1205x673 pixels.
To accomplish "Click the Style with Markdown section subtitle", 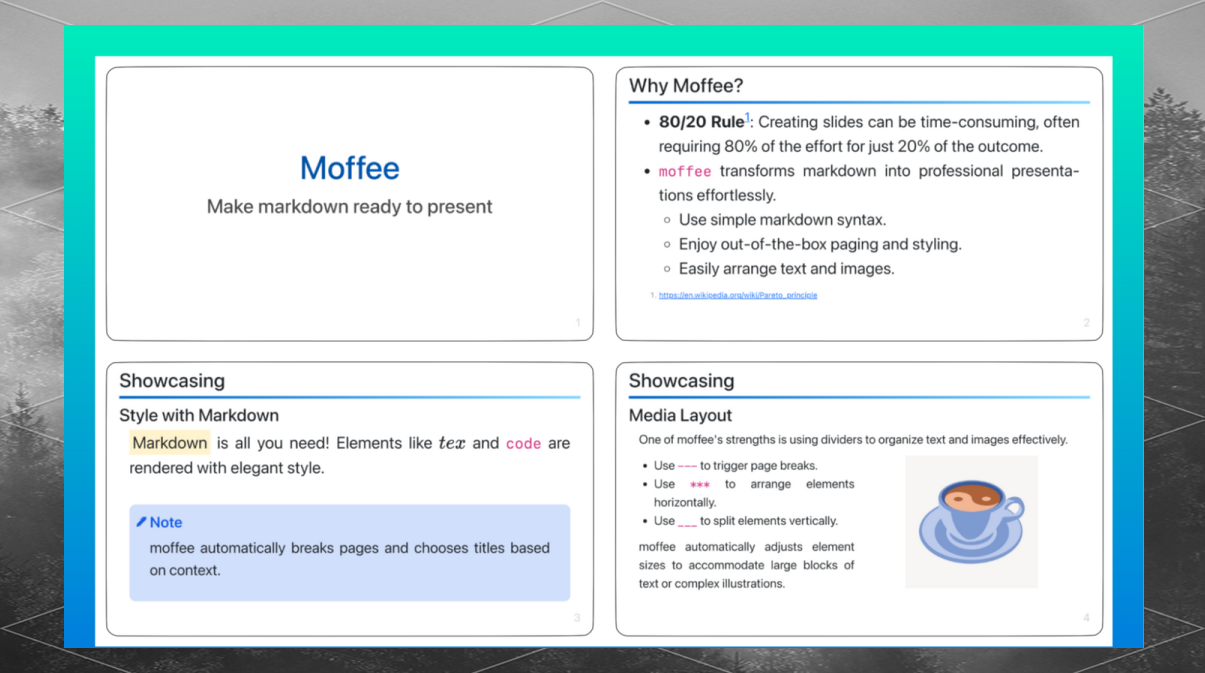I will tap(199, 415).
